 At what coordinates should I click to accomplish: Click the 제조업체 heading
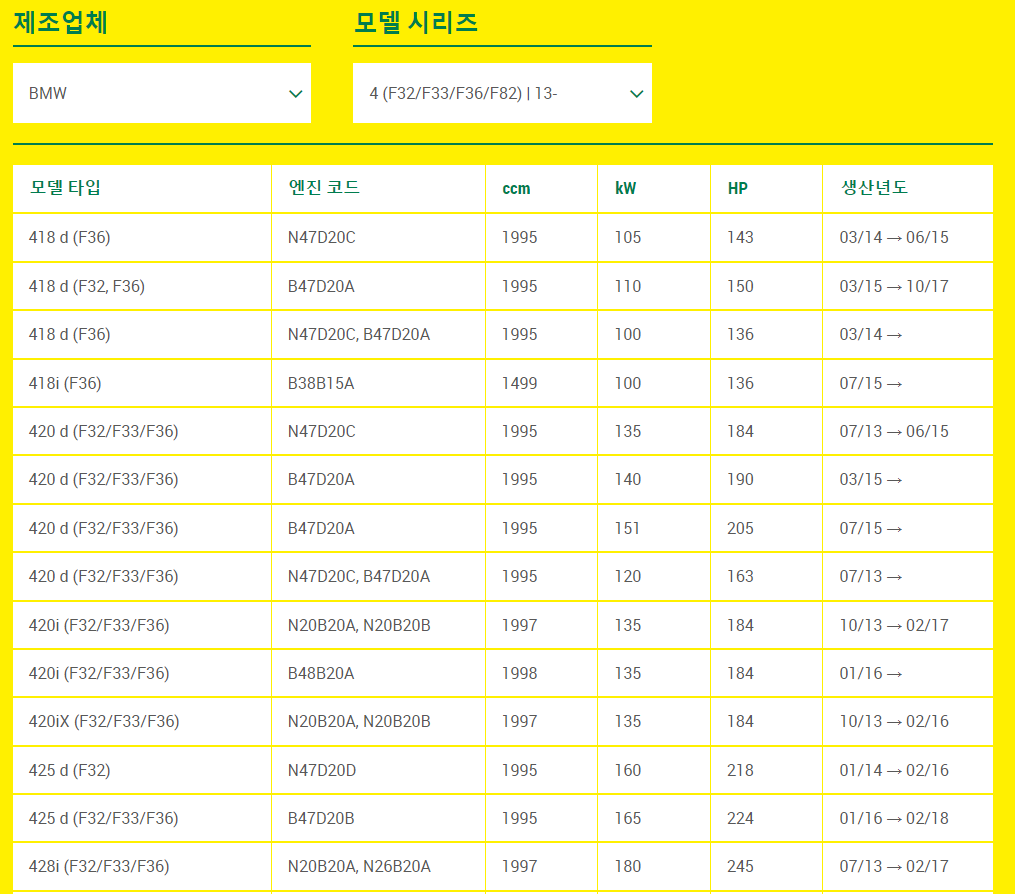tap(61, 22)
